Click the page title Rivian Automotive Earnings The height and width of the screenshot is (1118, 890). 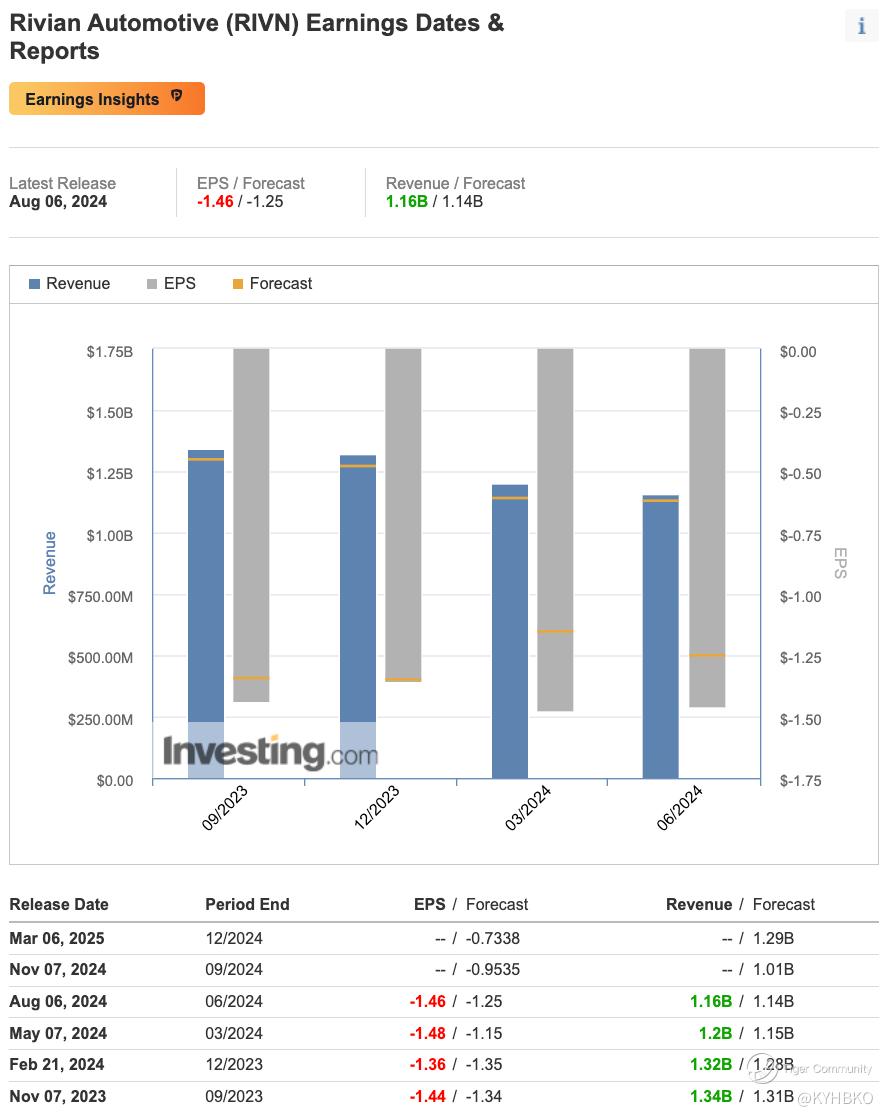pyautogui.click(x=257, y=37)
